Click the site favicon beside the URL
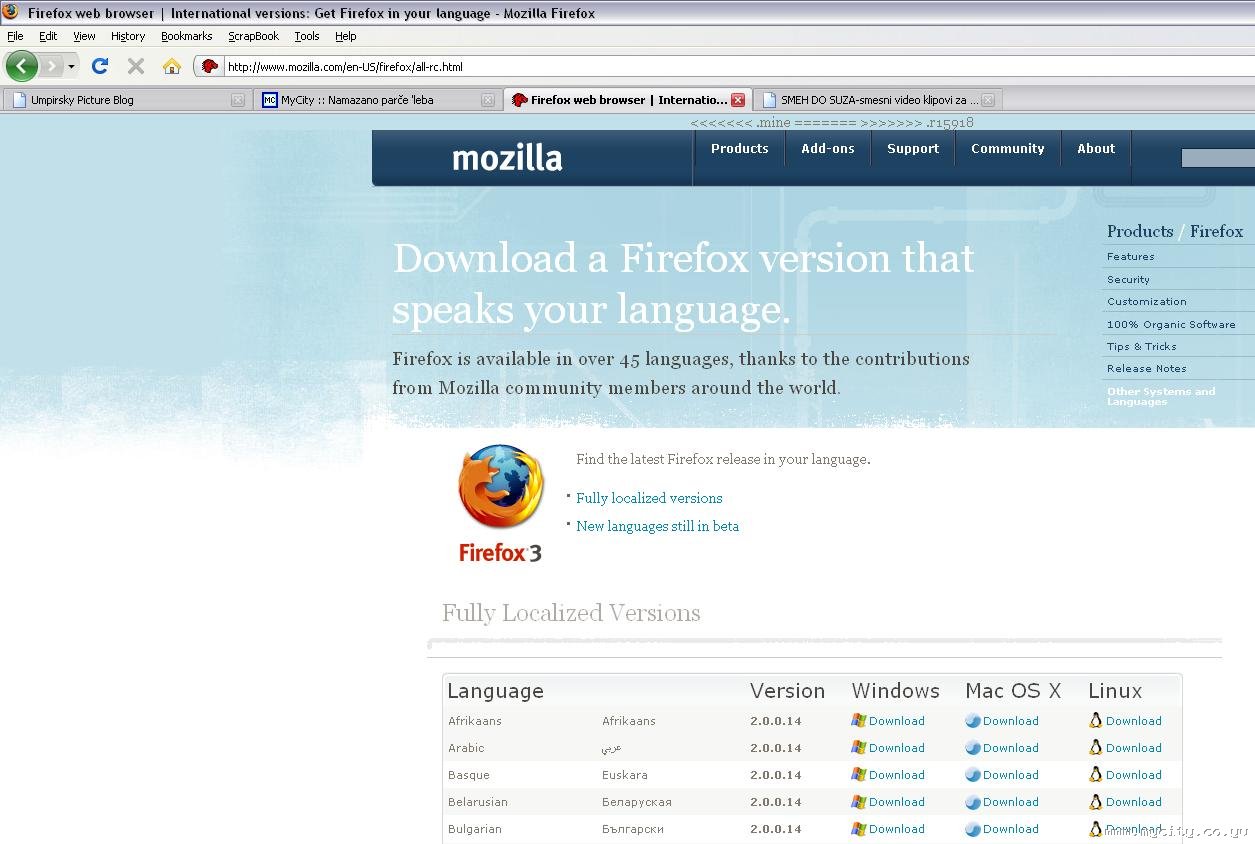The height and width of the screenshot is (844, 1255). [x=210, y=67]
